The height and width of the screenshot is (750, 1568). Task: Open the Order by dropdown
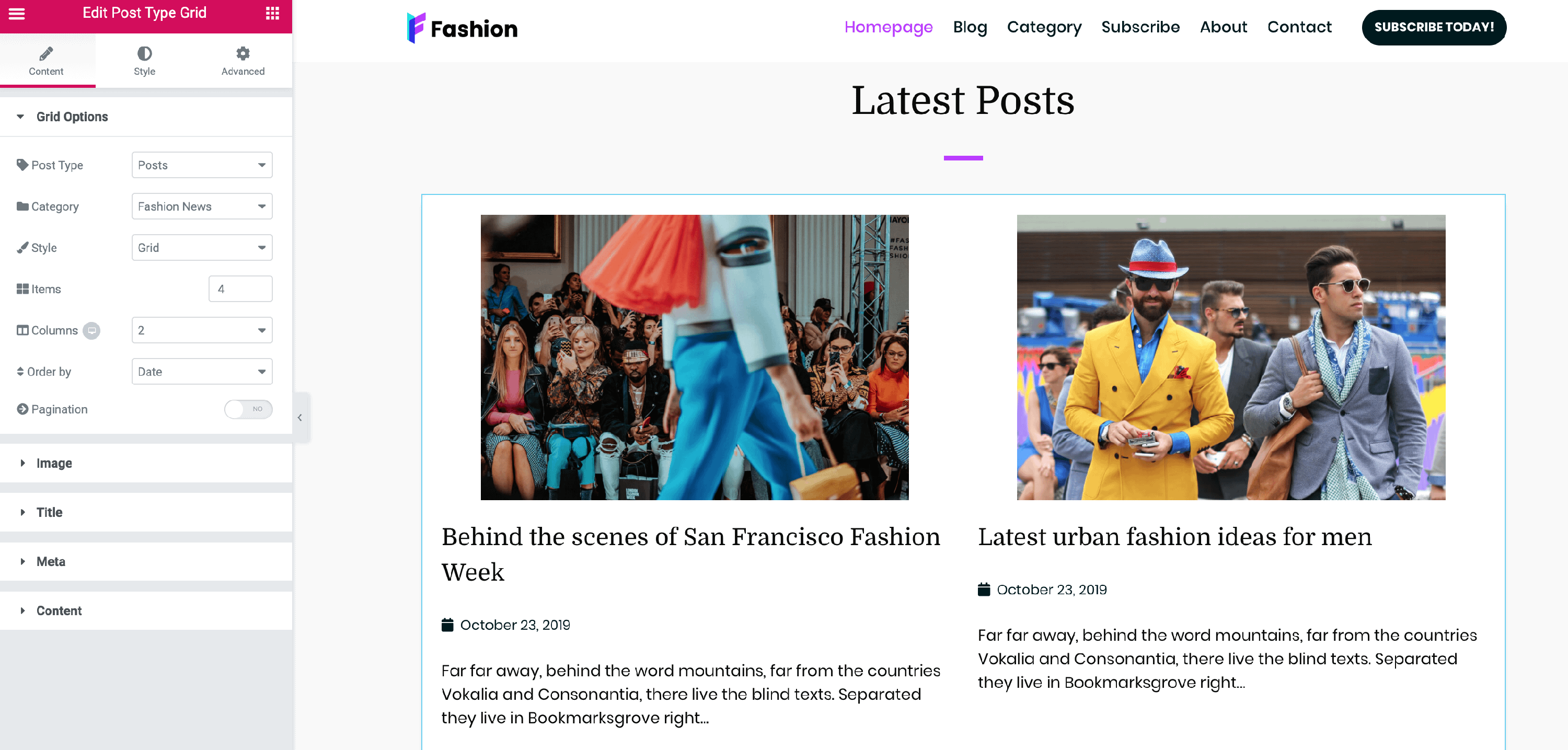(201, 372)
